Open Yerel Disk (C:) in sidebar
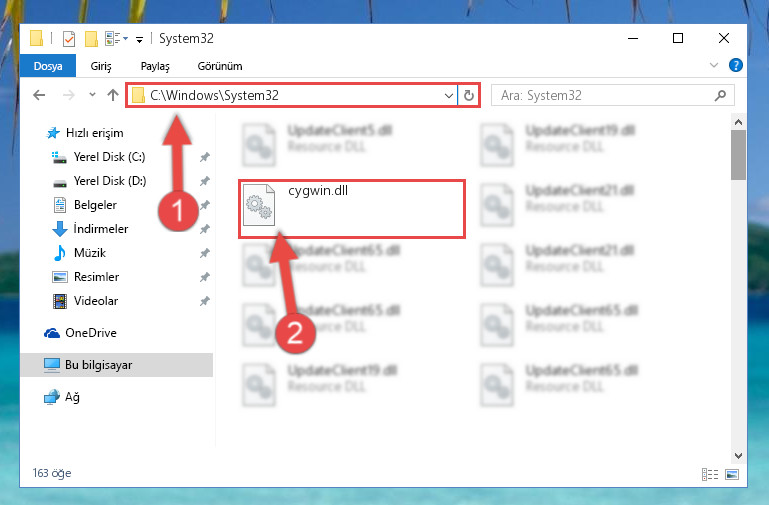This screenshot has width=769, height=505. [x=99, y=157]
